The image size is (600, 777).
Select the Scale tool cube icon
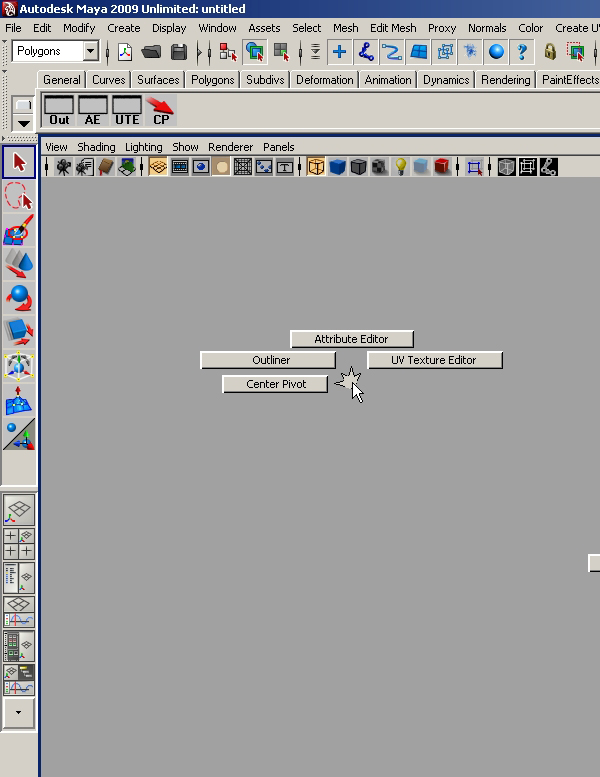[19, 331]
